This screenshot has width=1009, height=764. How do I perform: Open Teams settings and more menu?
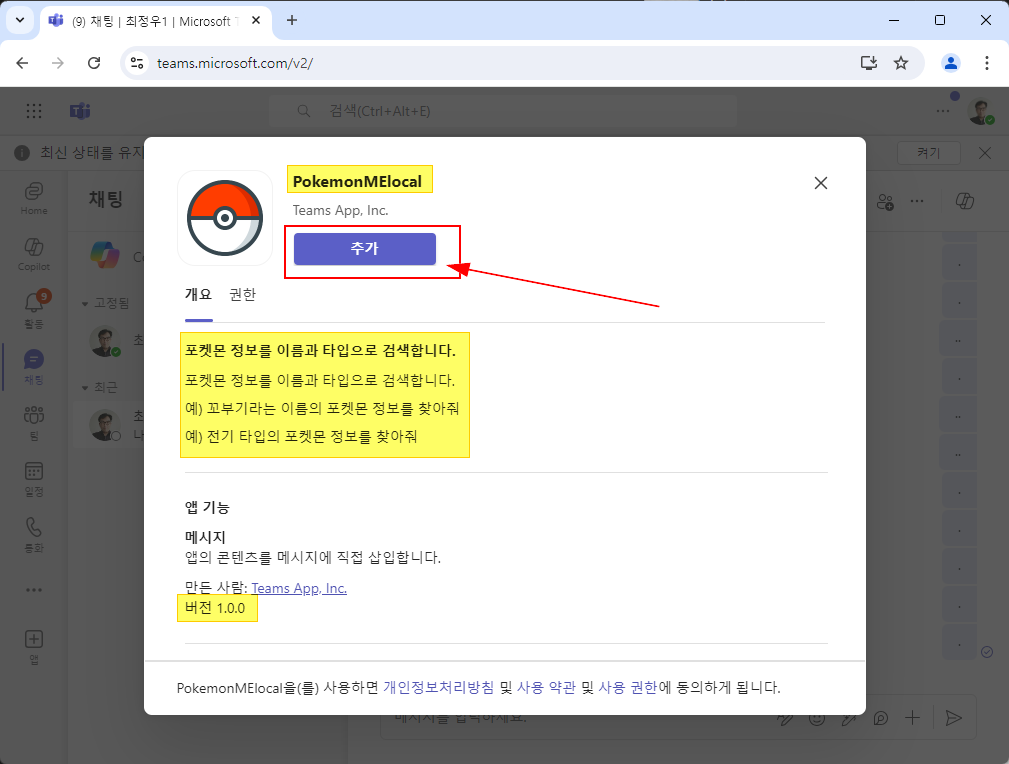[x=943, y=111]
